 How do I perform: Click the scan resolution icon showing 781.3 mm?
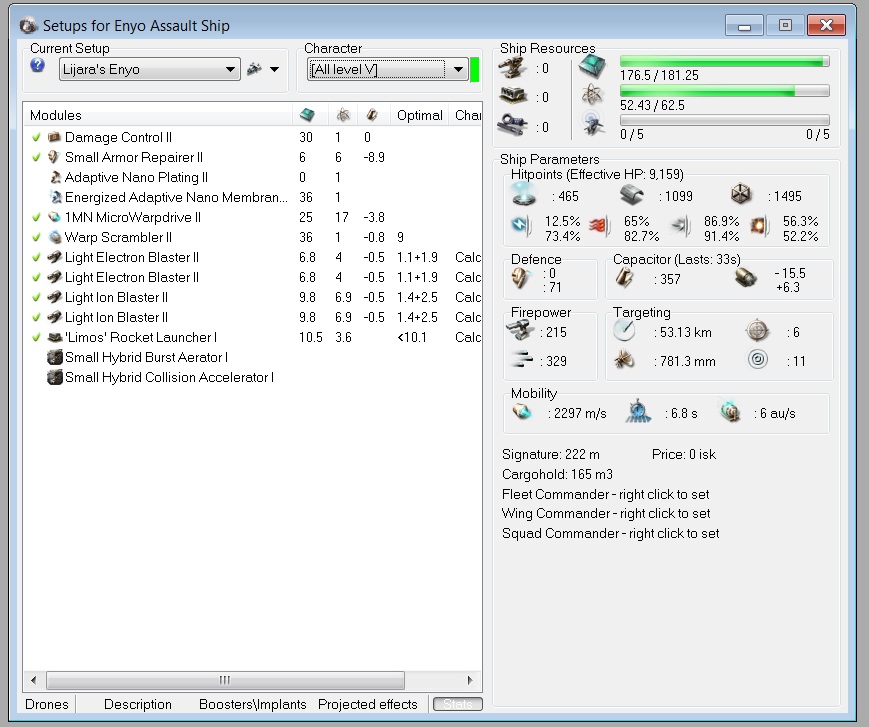pyautogui.click(x=624, y=360)
